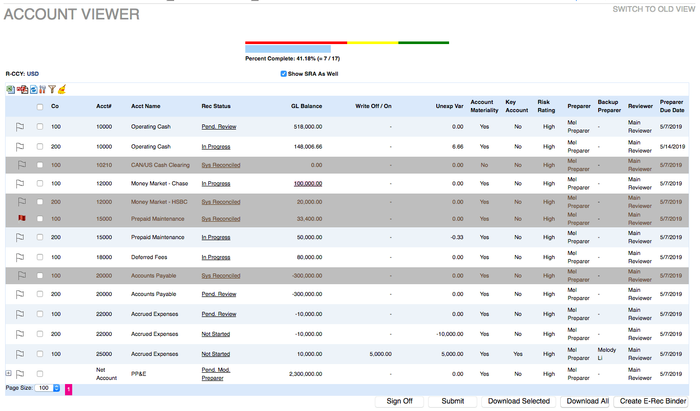Click the PDF export icon in toolbar
Image resolution: width=700 pixels, height=411 pixels.
coord(21,89)
